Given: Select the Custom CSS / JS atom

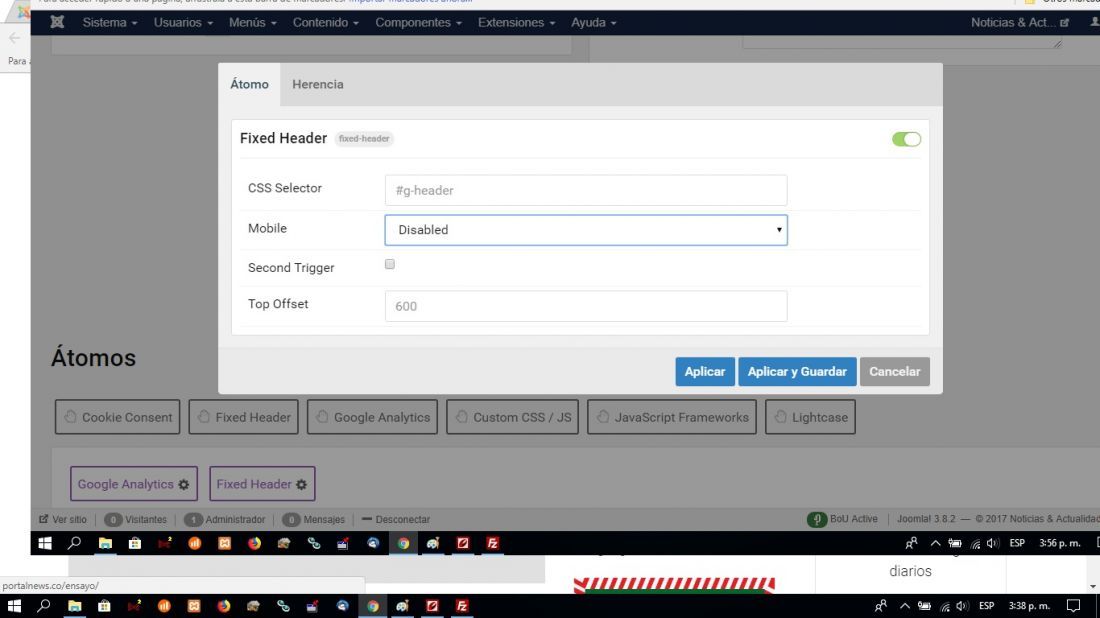Looking at the screenshot, I should point(512,417).
